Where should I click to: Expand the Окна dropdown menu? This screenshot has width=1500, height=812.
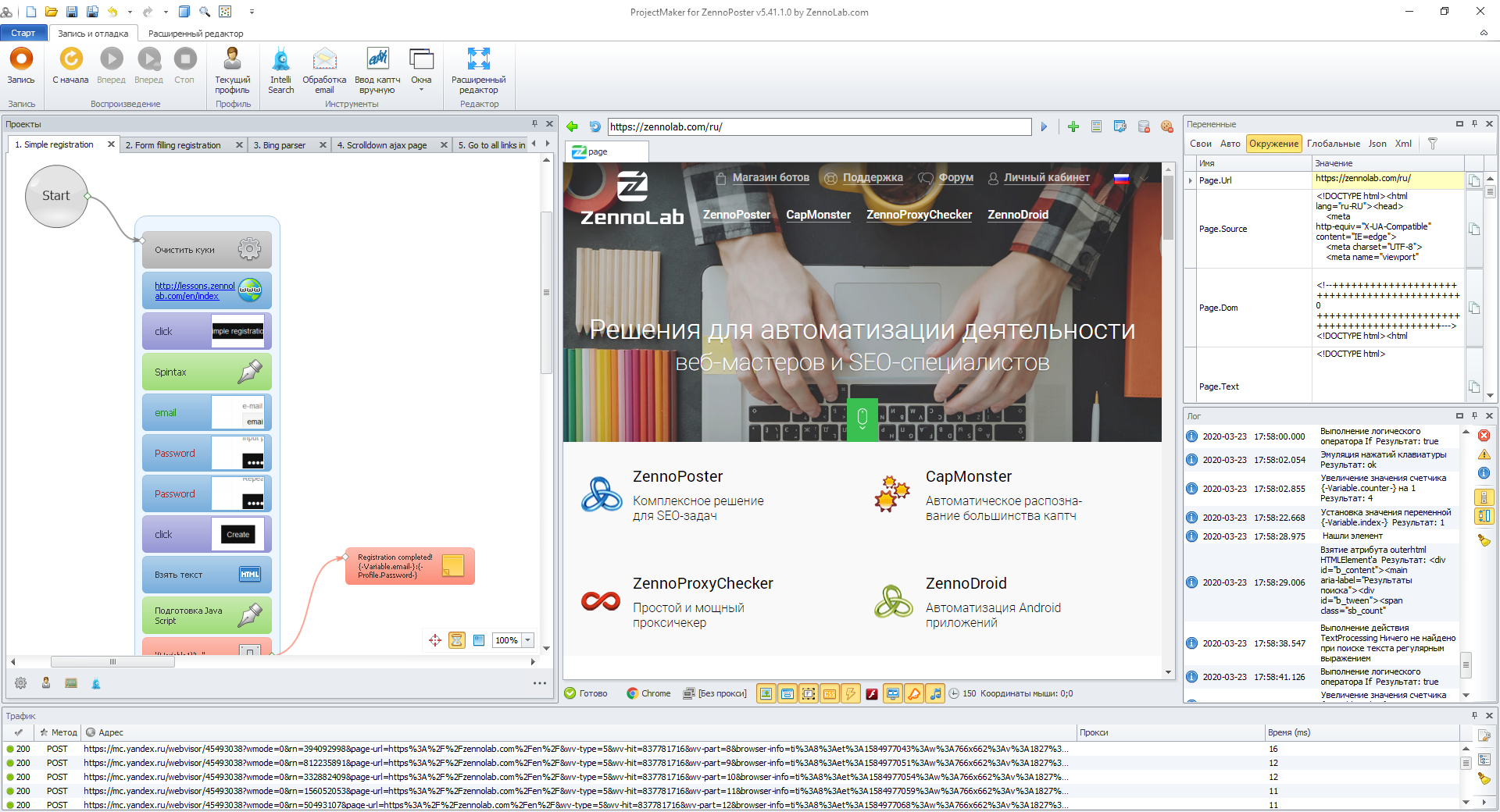[x=421, y=89]
